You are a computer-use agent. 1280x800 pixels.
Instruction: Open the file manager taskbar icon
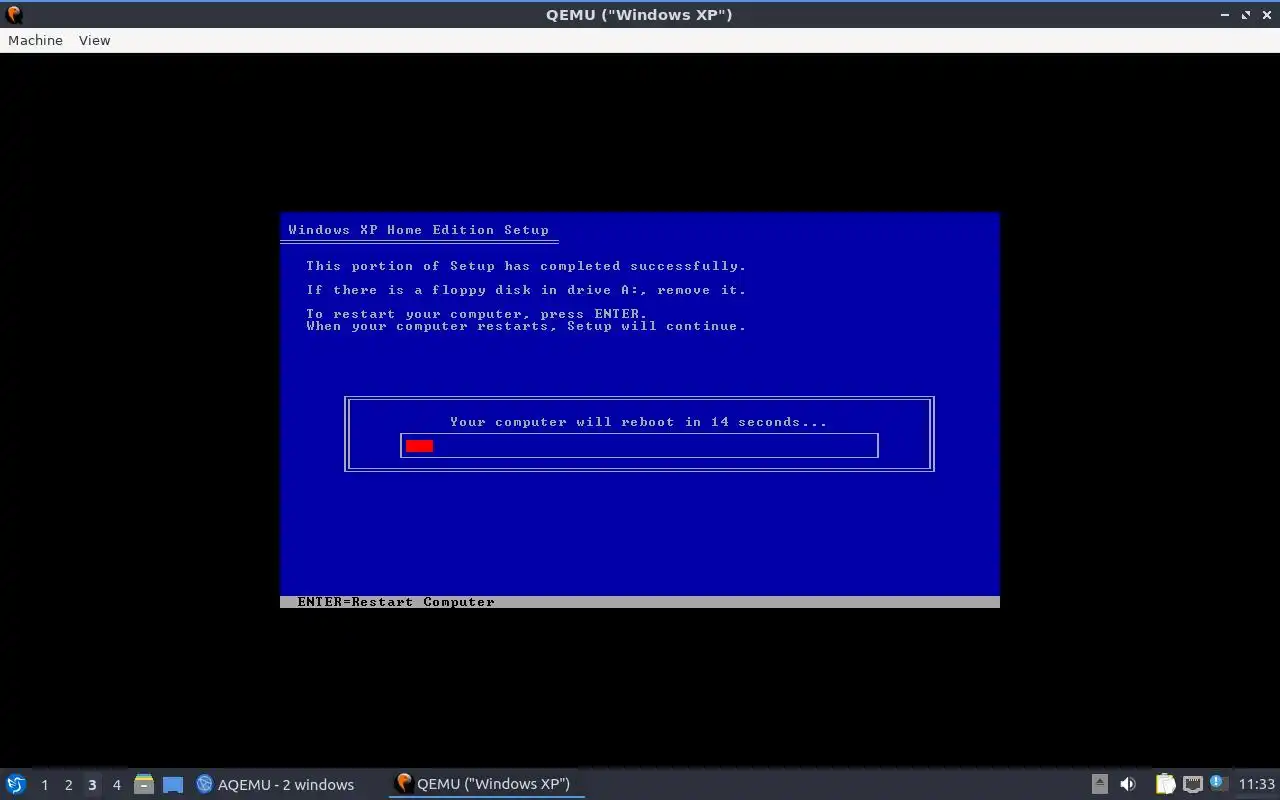coord(144,784)
